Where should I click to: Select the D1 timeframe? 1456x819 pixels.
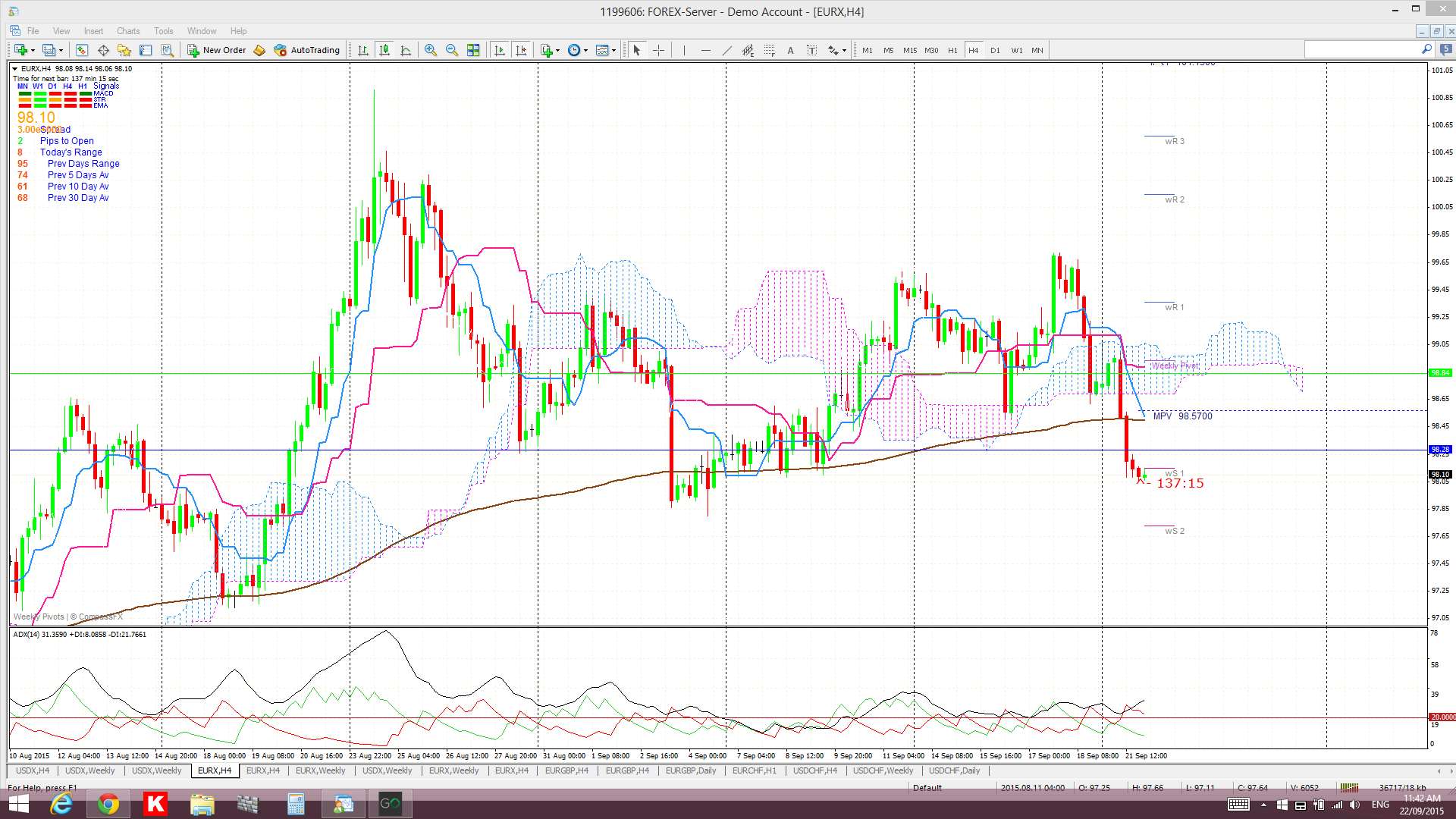[x=995, y=50]
